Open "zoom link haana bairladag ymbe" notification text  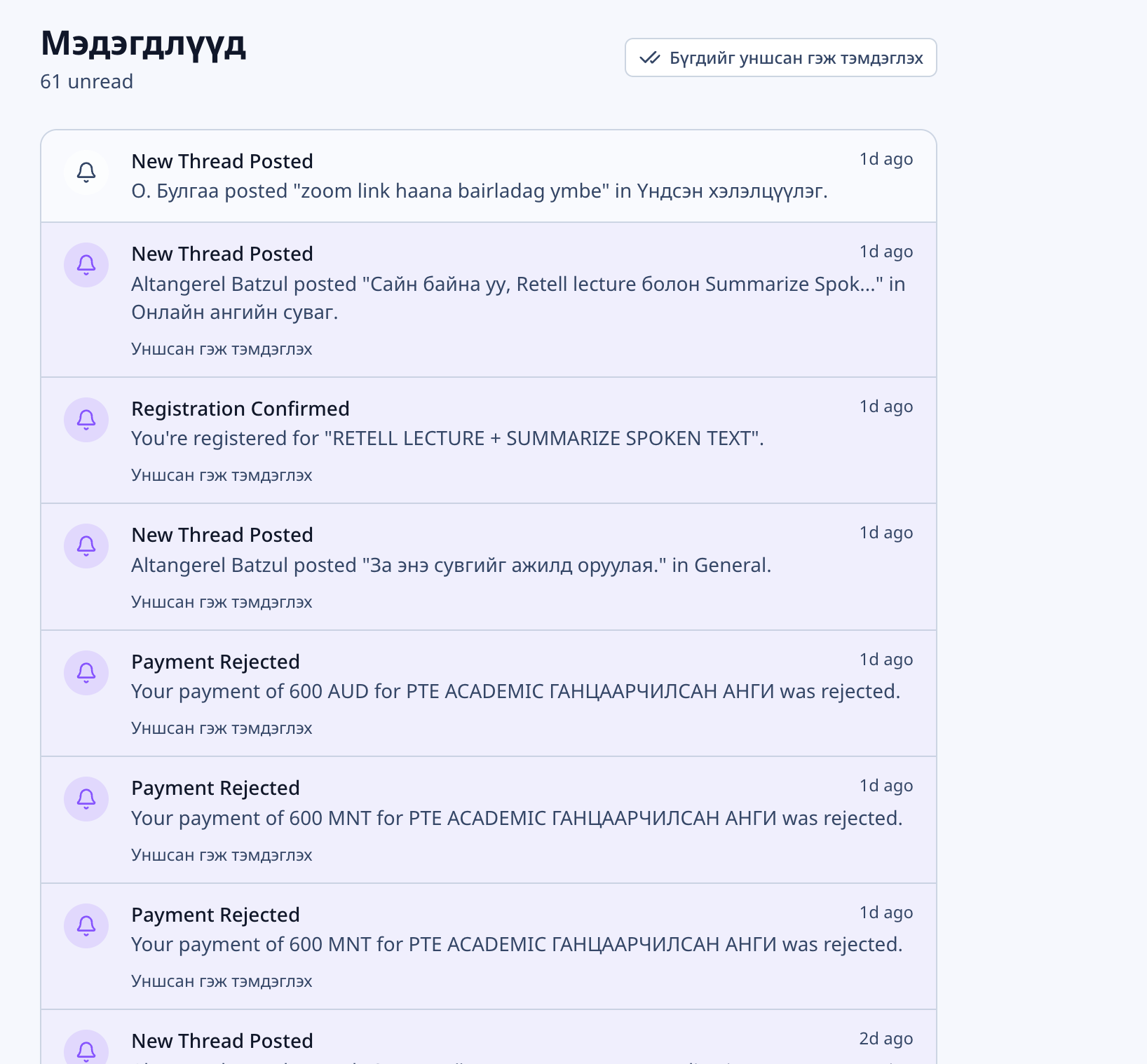(x=480, y=191)
